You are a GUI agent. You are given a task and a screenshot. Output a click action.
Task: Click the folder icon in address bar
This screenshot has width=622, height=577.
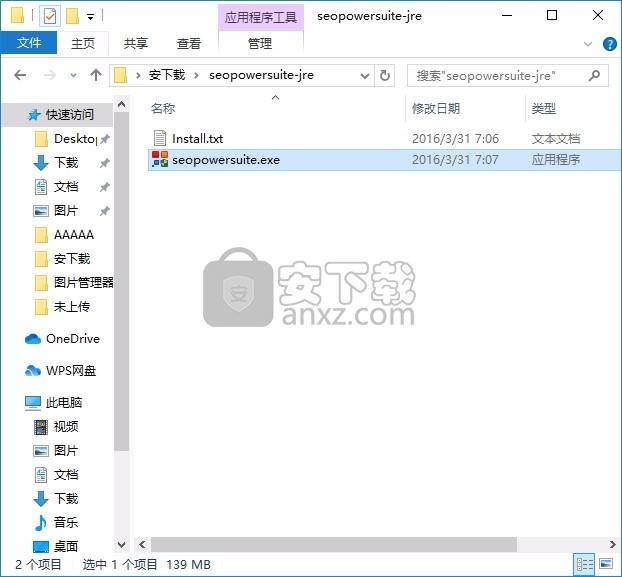click(121, 75)
